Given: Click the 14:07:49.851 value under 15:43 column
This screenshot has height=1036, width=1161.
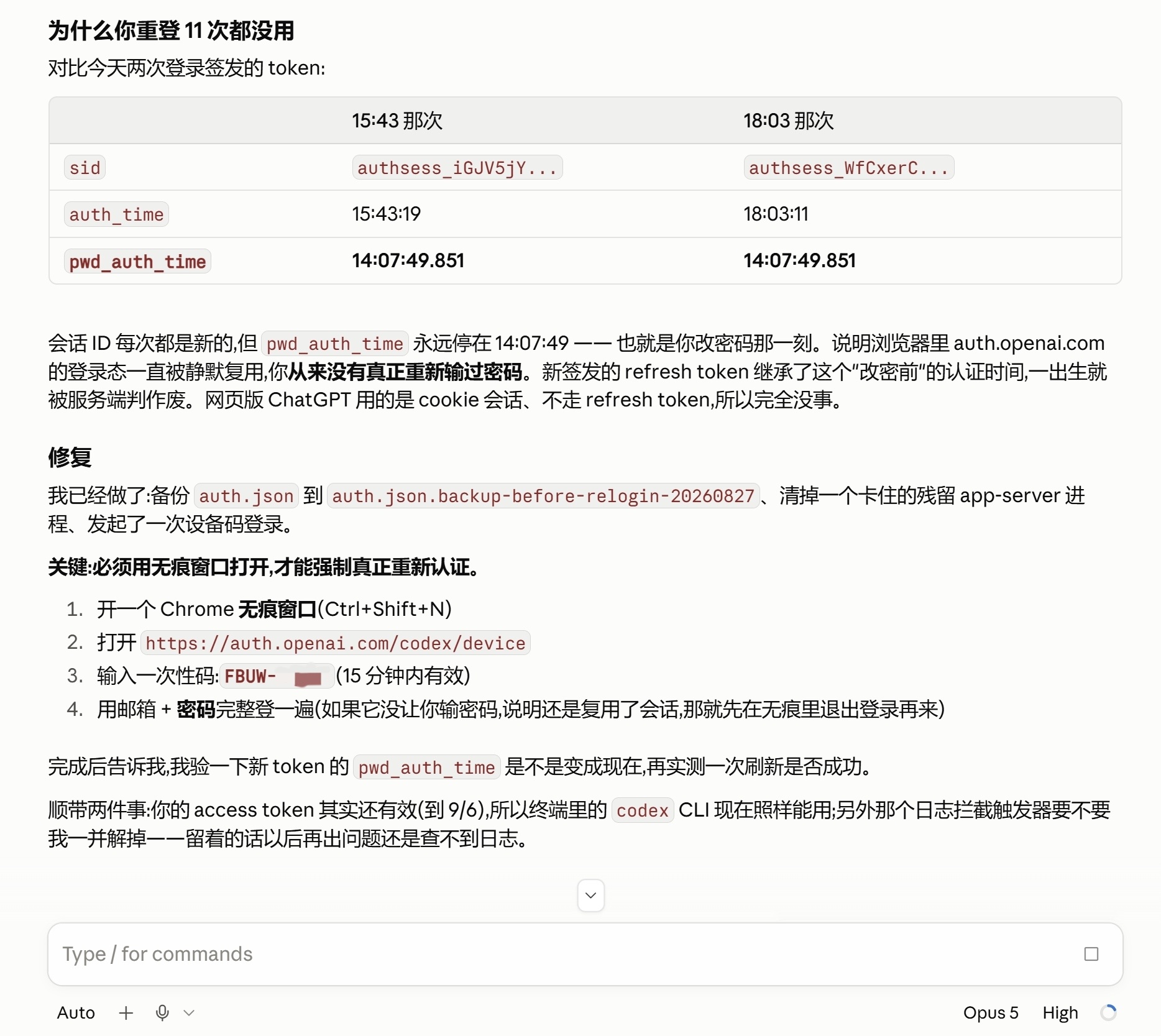Looking at the screenshot, I should coord(408,260).
